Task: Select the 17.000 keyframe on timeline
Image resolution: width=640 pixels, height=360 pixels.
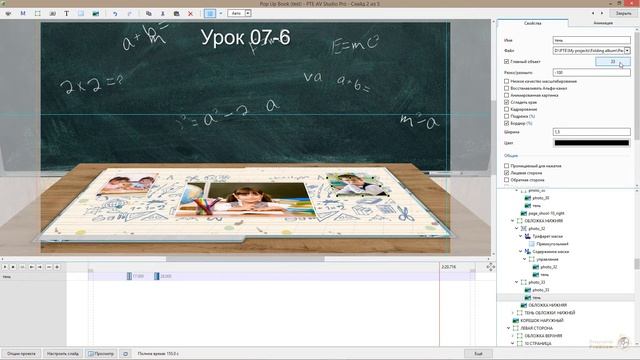Action: tap(129, 276)
